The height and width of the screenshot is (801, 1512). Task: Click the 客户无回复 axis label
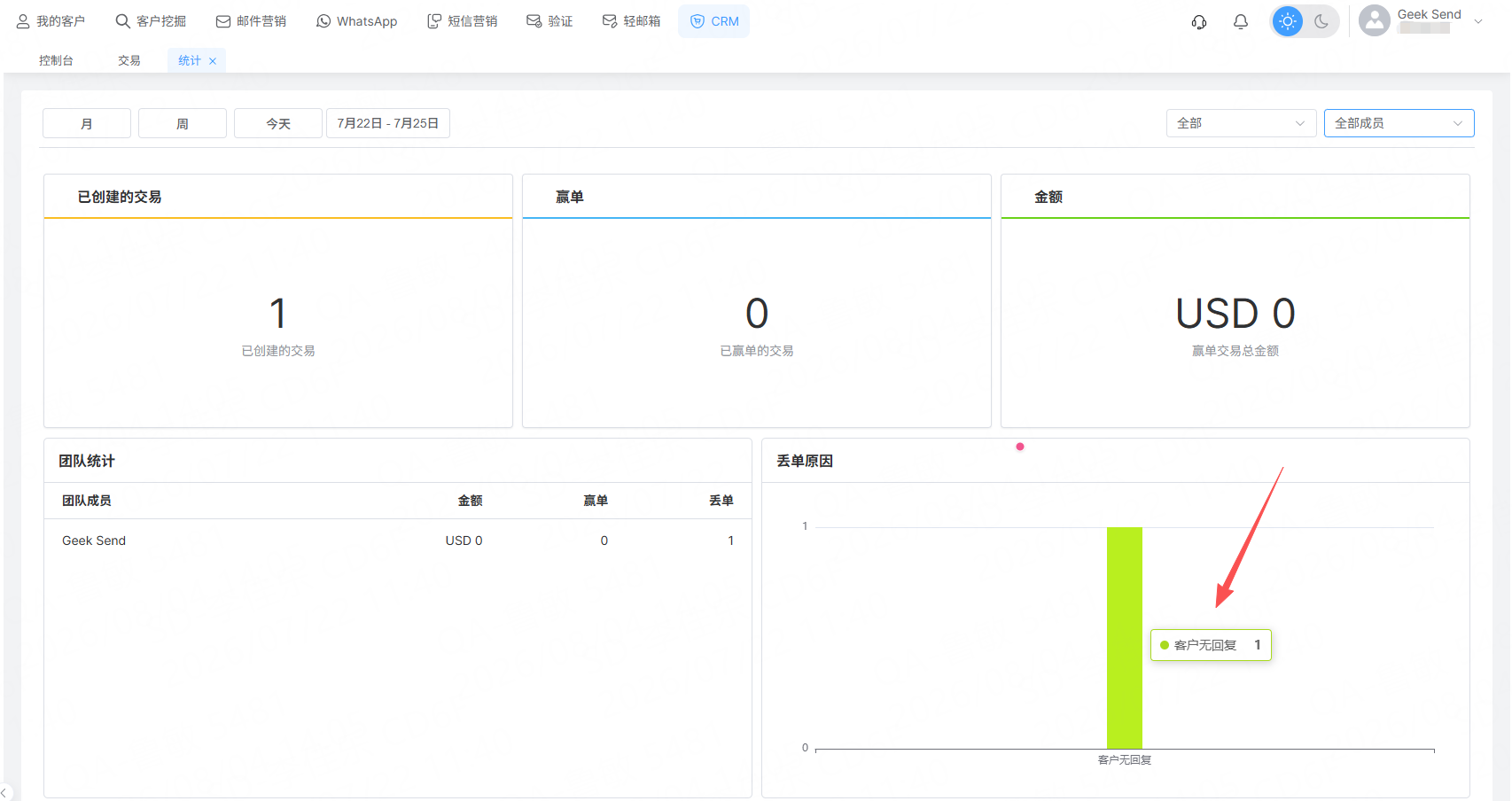point(1125,760)
